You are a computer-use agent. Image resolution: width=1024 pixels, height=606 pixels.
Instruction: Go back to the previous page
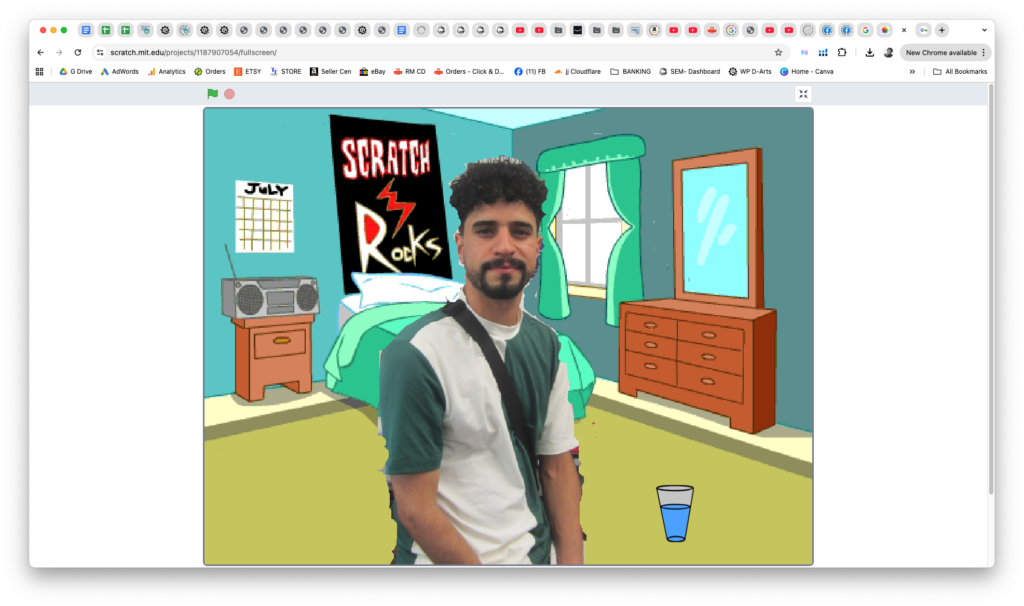coord(41,52)
